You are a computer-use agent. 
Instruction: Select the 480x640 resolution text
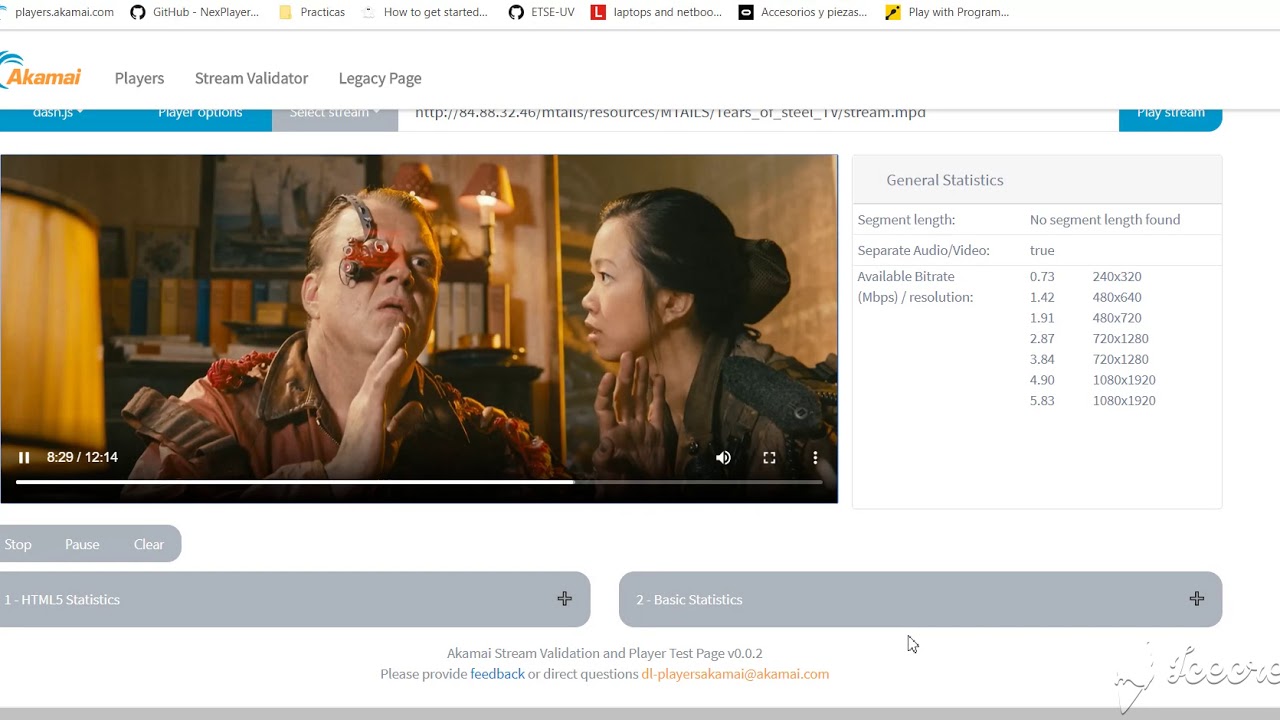point(1117,297)
